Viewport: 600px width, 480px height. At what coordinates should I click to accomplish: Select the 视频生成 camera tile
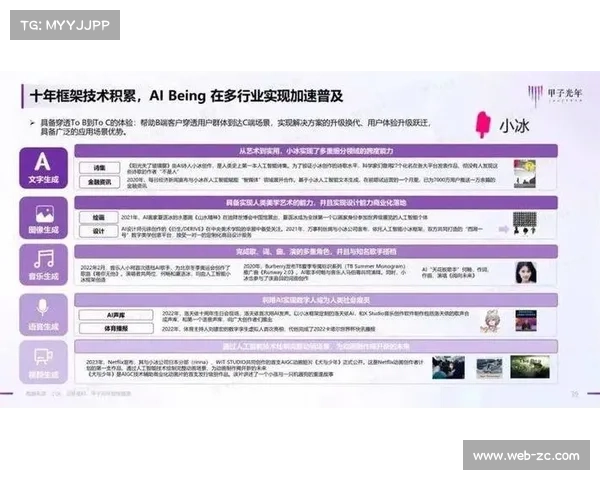click(44, 362)
